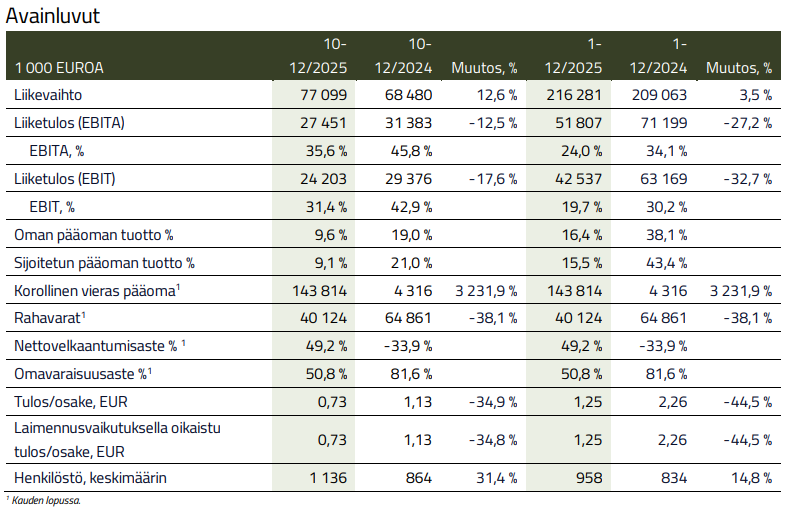This screenshot has height=514, width=795.
Task: Click the Rahavarat row label
Action: pyautogui.click(x=46, y=320)
